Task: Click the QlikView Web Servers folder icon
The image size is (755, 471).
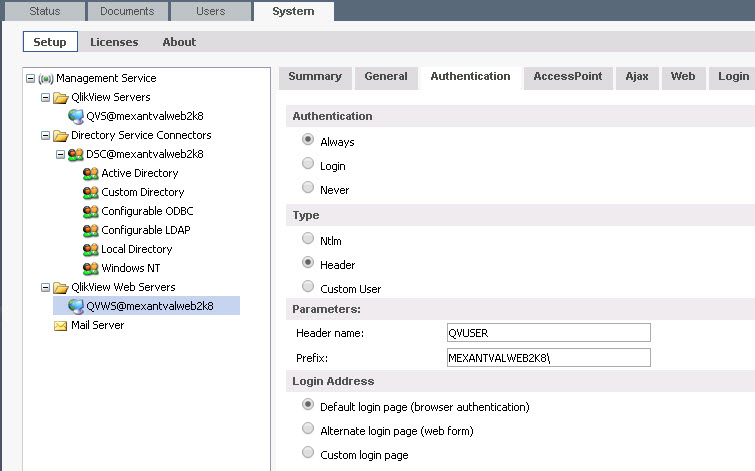Action: (61, 288)
